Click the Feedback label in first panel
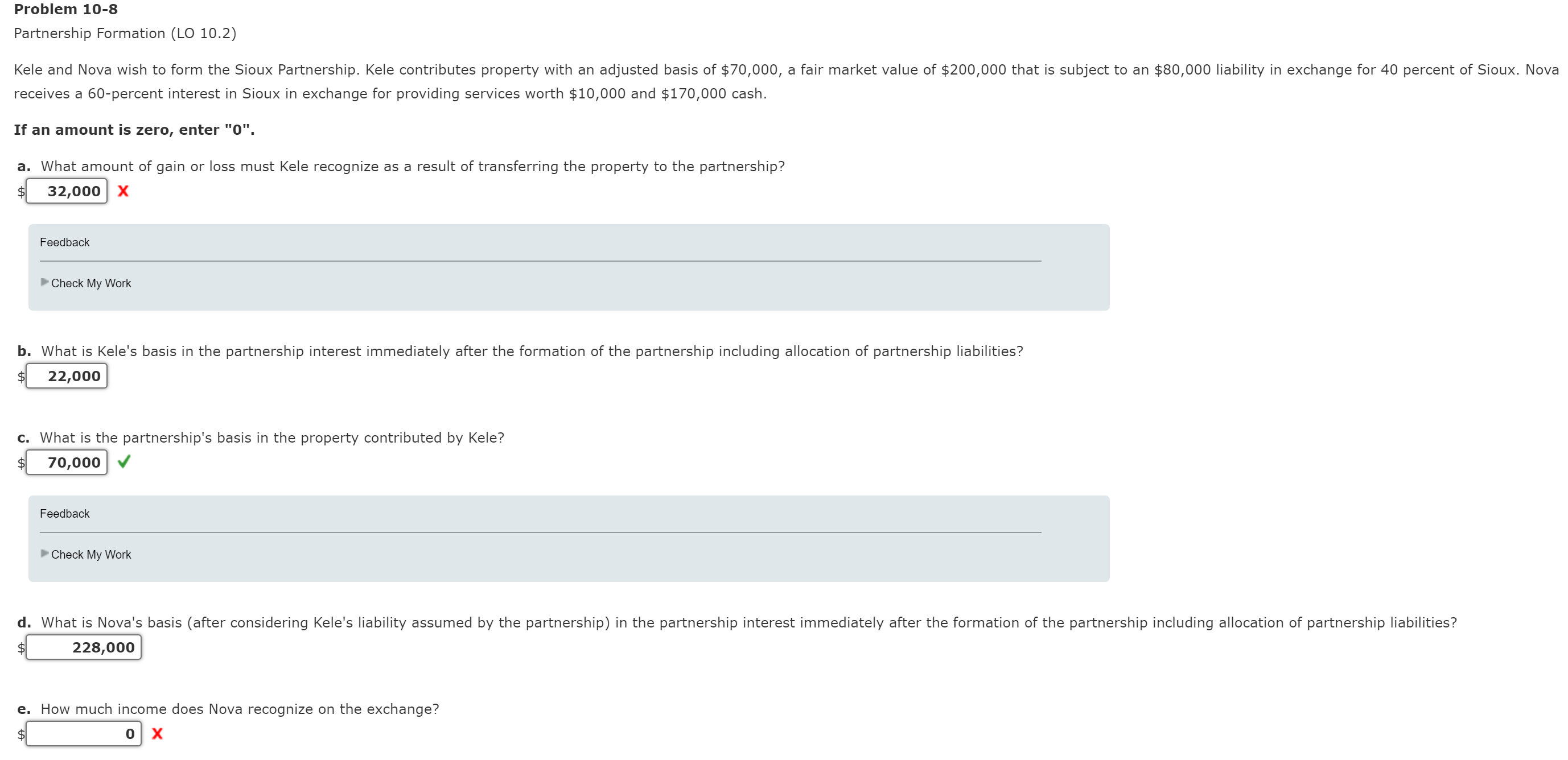The height and width of the screenshot is (760, 1568). [x=64, y=242]
